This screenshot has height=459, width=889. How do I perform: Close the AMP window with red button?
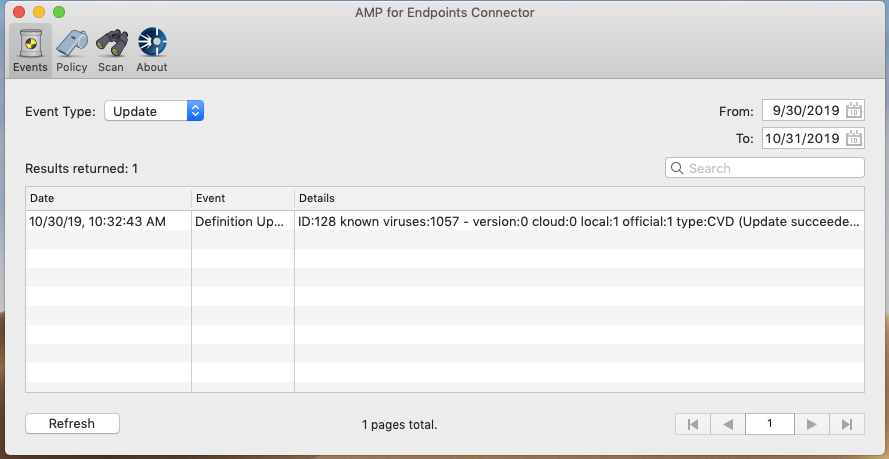pyautogui.click(x=19, y=12)
